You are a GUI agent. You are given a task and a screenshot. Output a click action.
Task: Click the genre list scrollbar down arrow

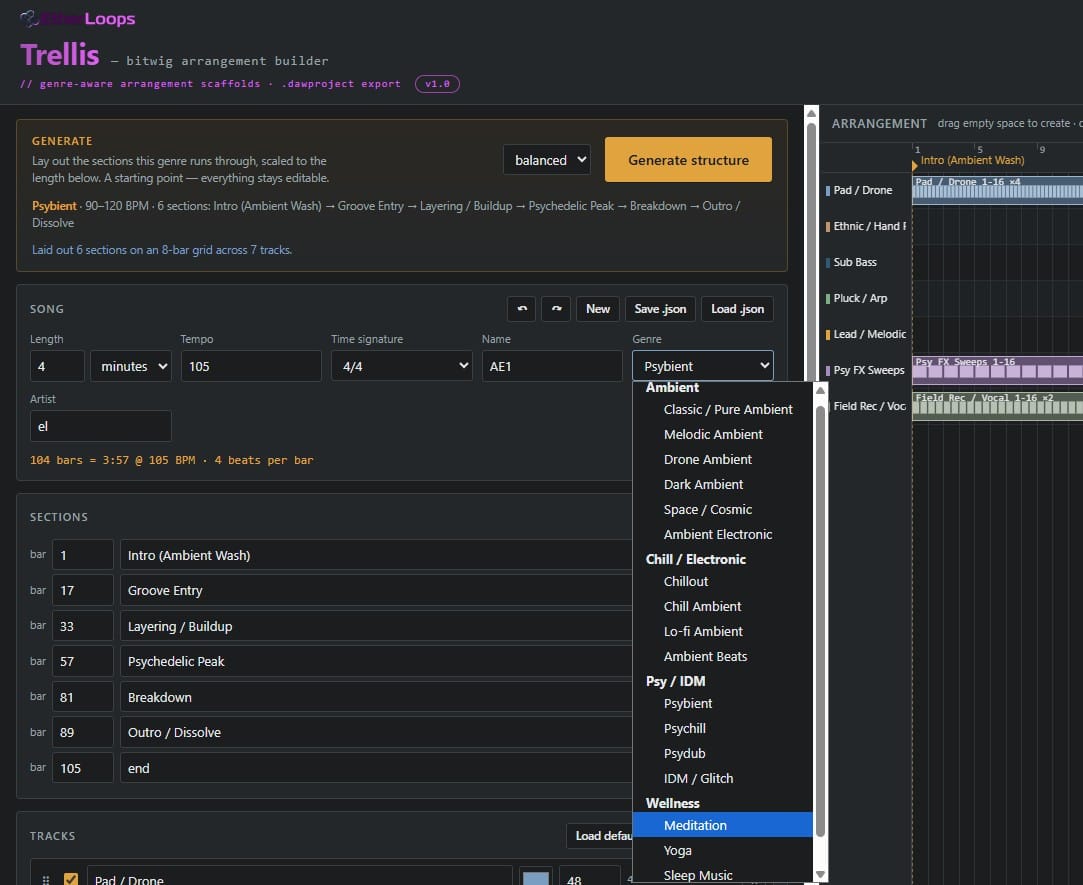[x=820, y=875]
